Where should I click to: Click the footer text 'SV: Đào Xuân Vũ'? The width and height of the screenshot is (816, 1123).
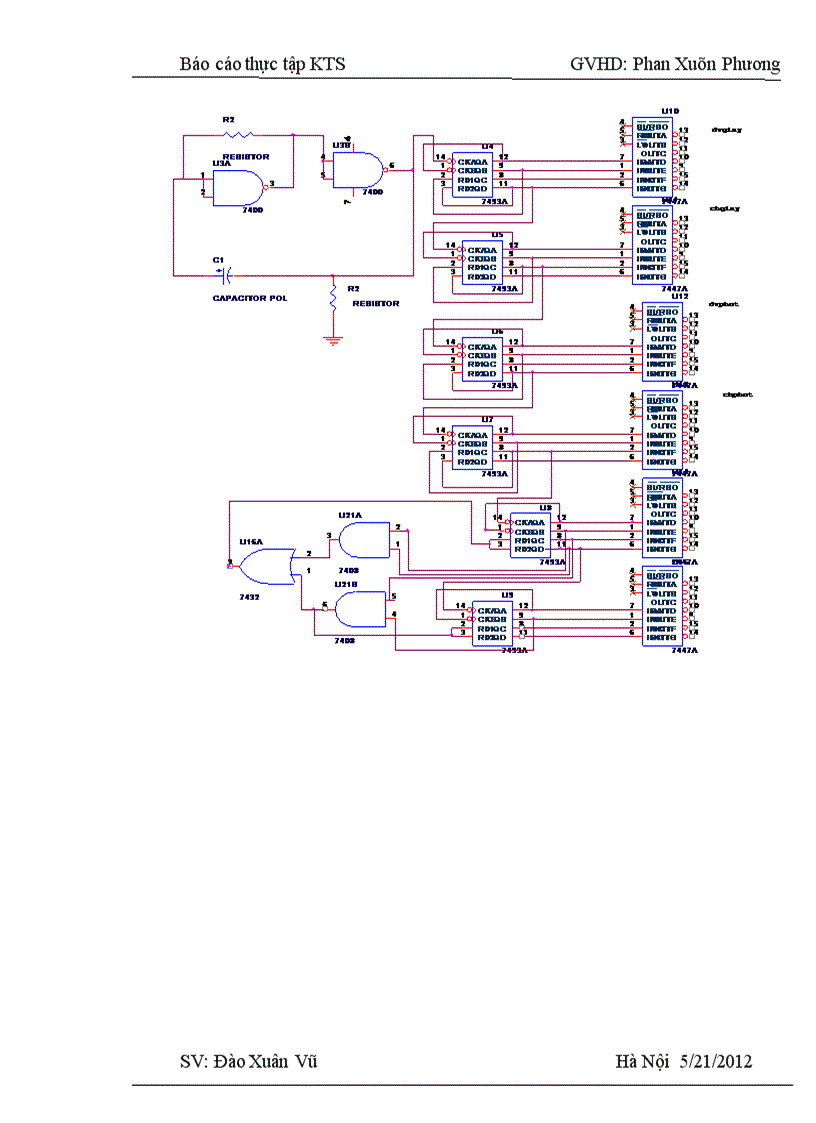click(x=248, y=1061)
